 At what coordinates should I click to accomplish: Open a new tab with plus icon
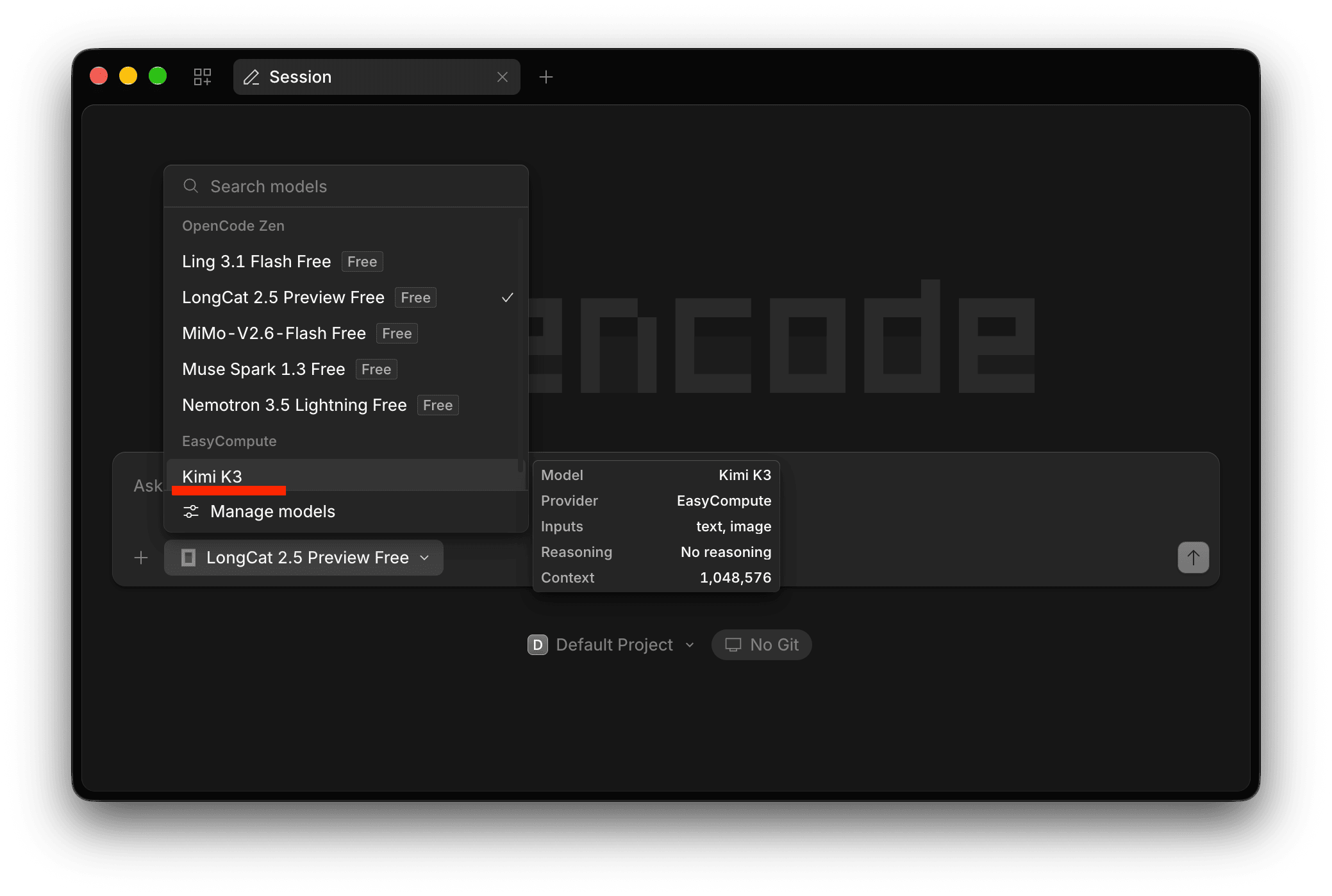[x=546, y=77]
